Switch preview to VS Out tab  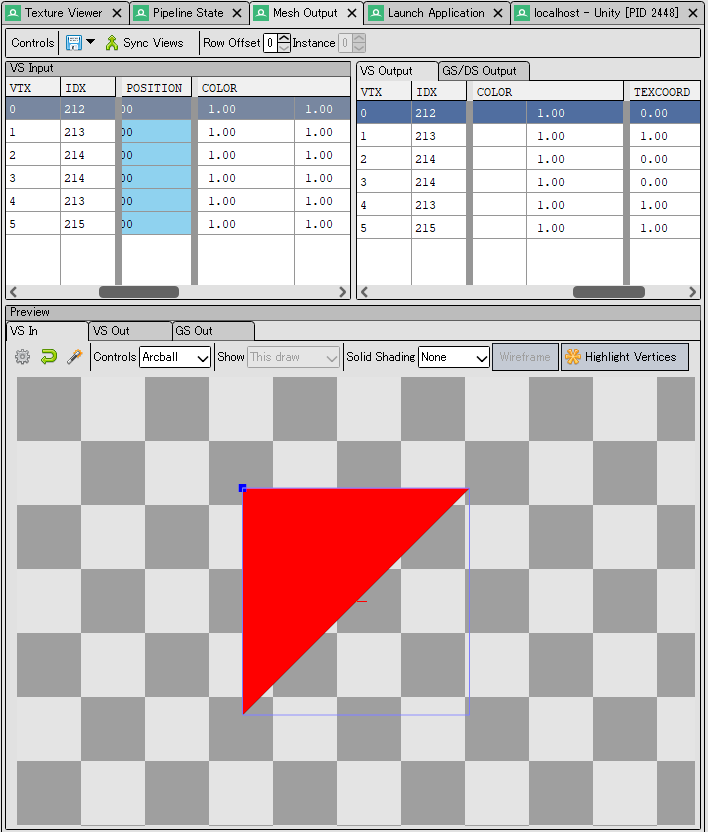pos(129,331)
